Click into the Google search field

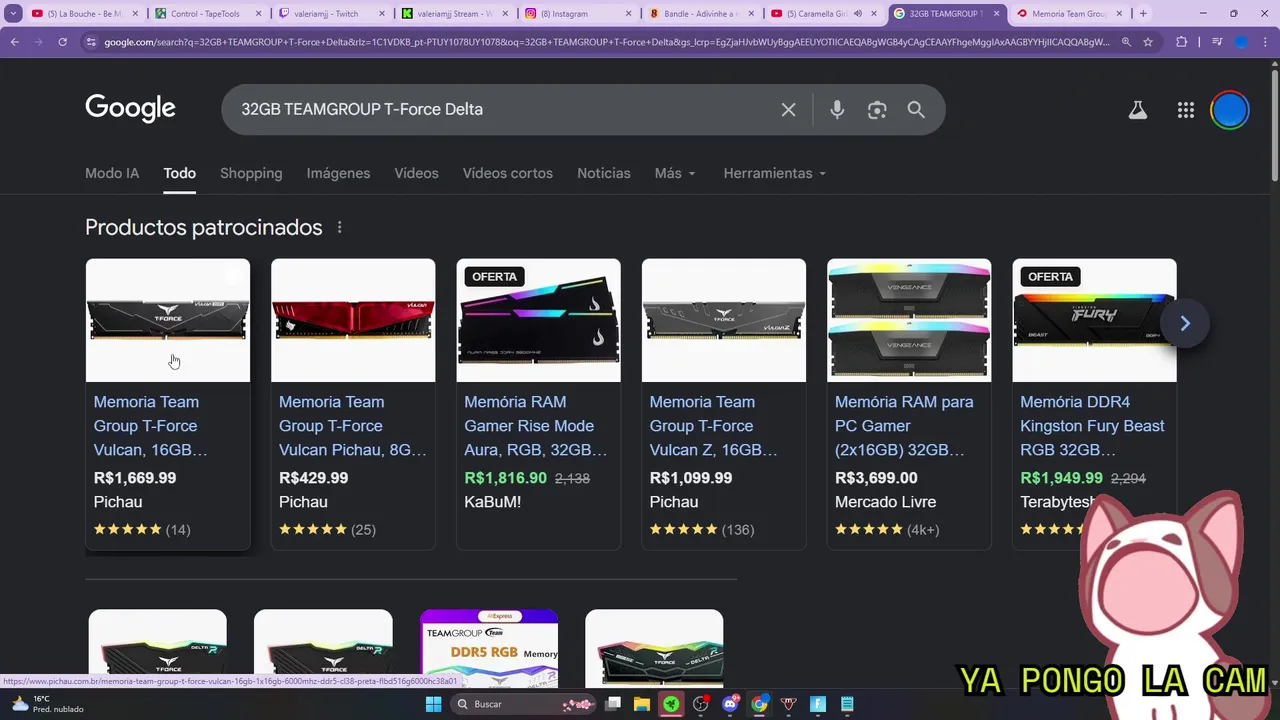[x=500, y=109]
